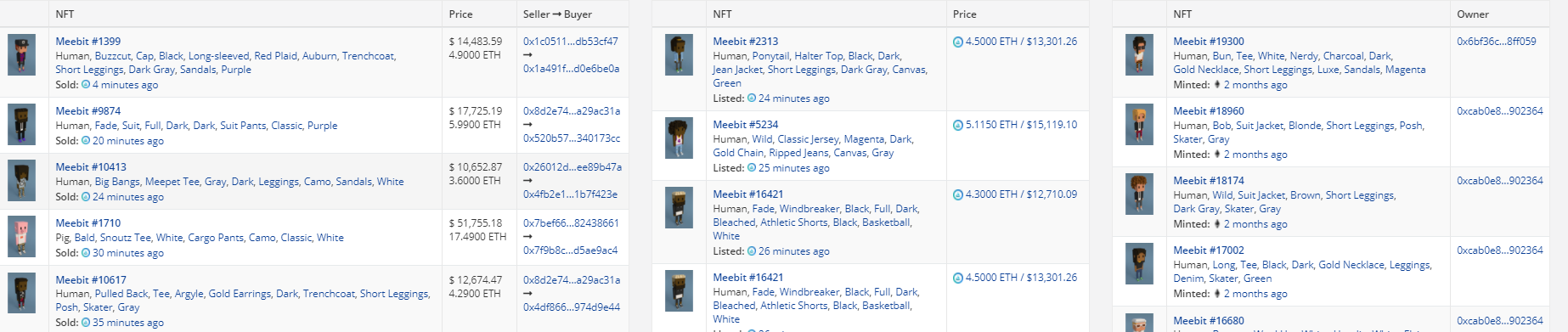Open buyer address 0x520b57...340173cc
The image size is (1568, 332).
tap(572, 138)
